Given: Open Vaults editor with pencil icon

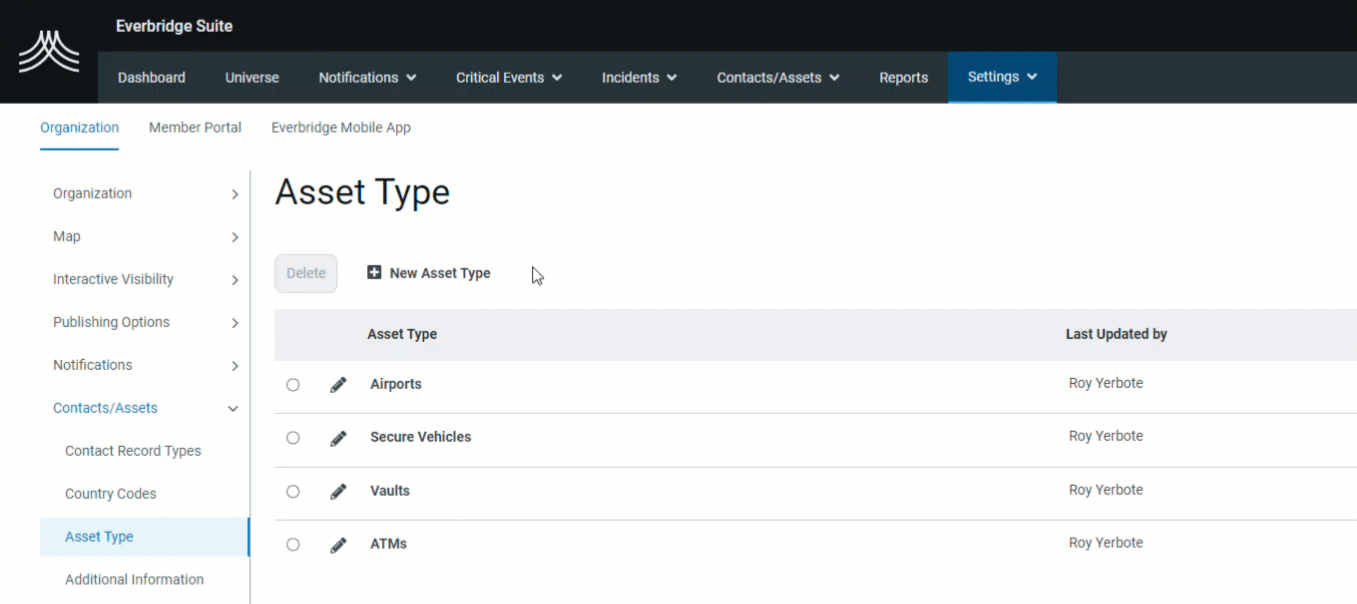Looking at the screenshot, I should [x=338, y=491].
